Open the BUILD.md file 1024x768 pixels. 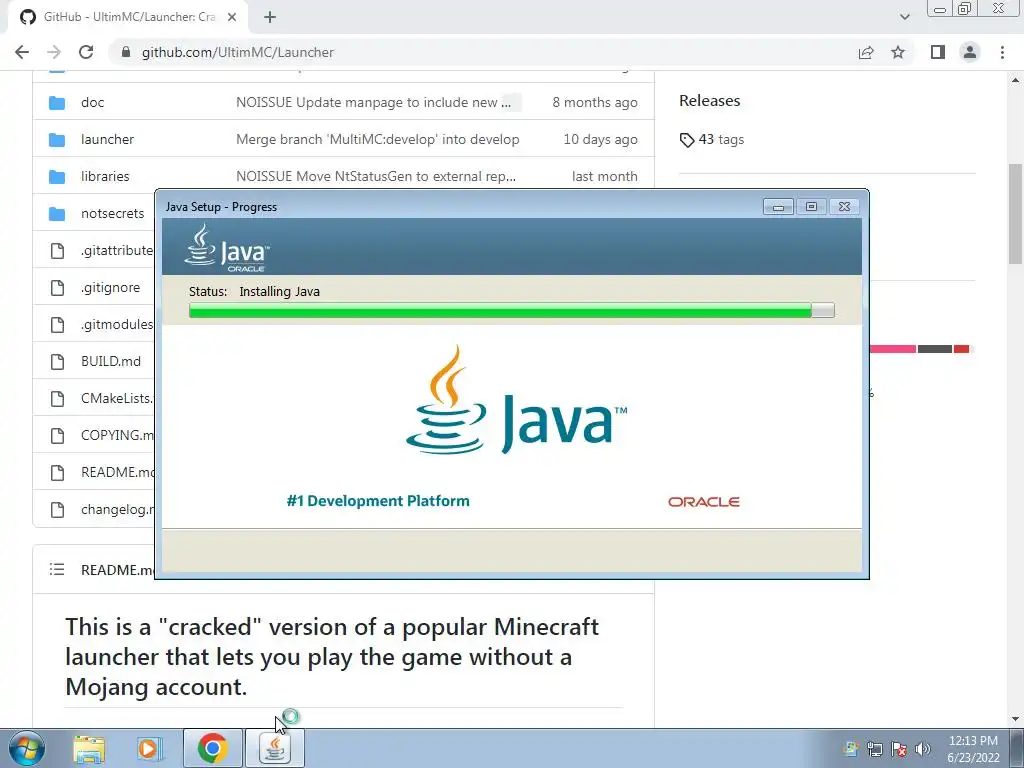(111, 361)
